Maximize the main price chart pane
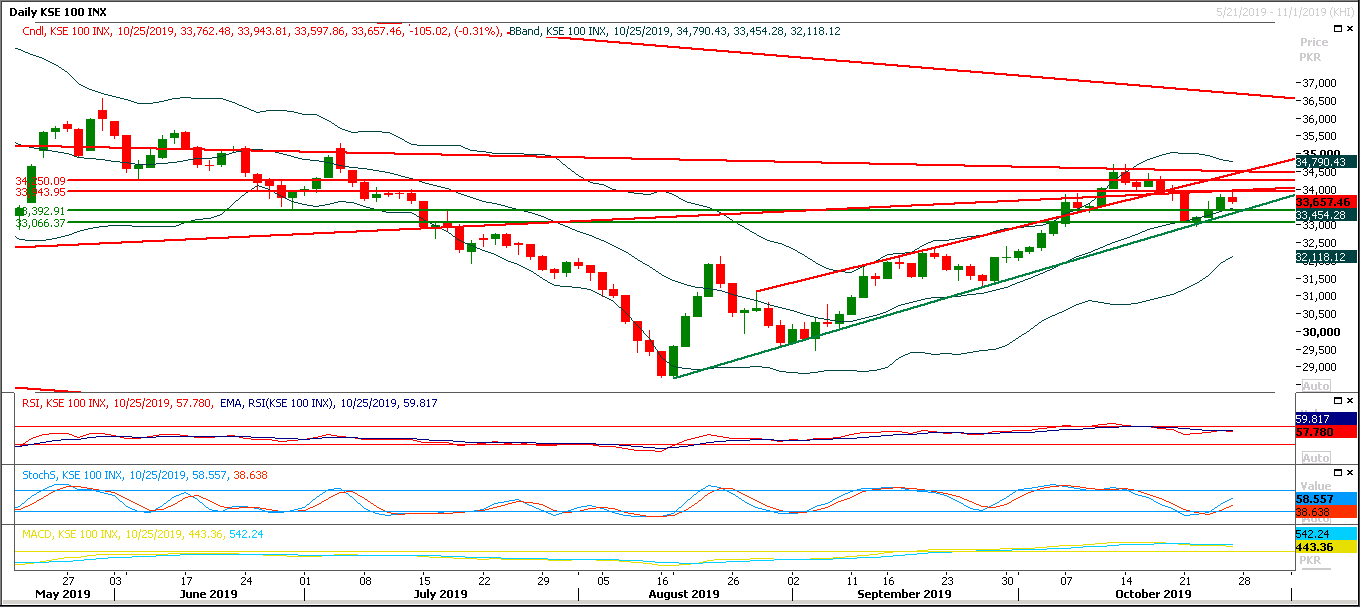This screenshot has height=607, width=1360. pyautogui.click(x=1338, y=29)
